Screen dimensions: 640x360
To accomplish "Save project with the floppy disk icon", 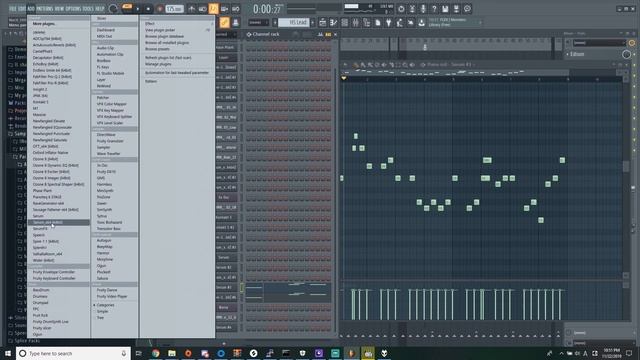I will point(445,9).
